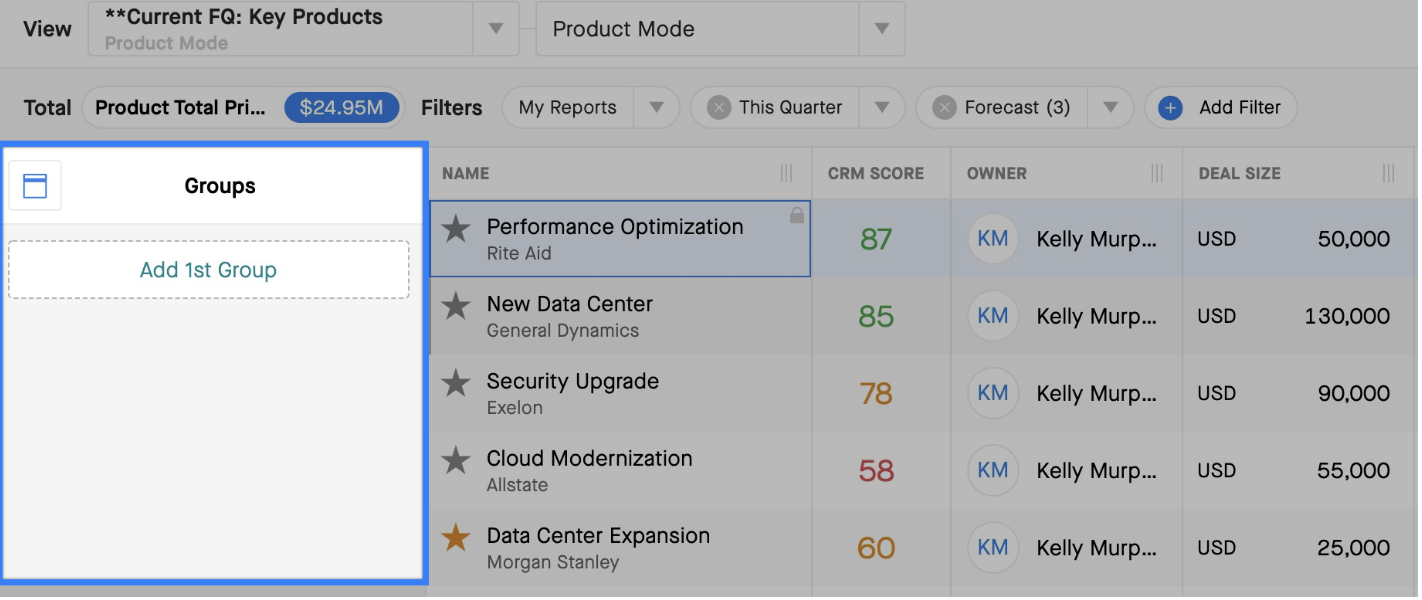This screenshot has width=1422, height=600.
Task: Click KM avatar in General Dynamics row
Action: 993,316
